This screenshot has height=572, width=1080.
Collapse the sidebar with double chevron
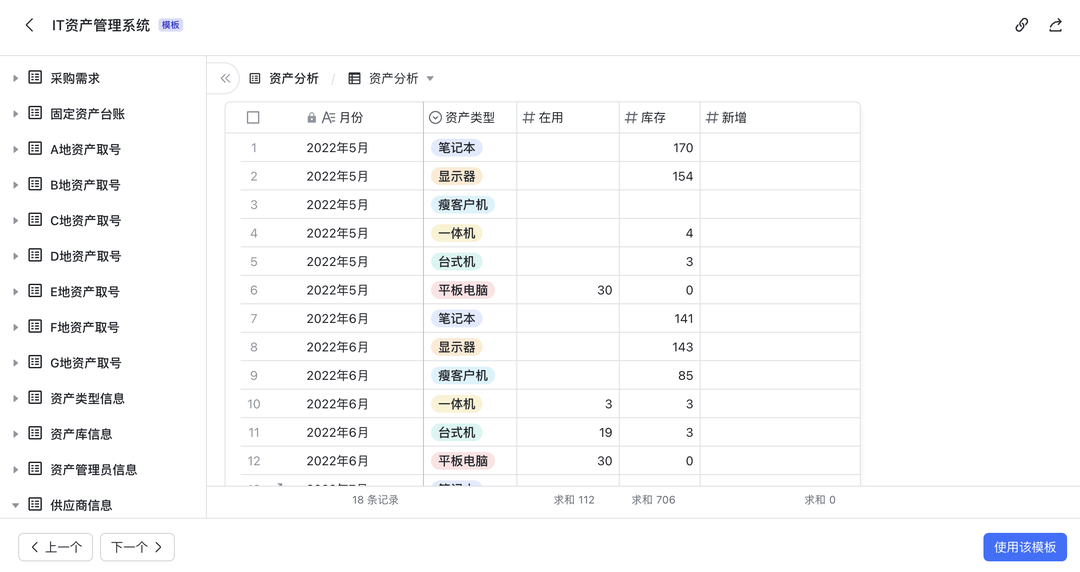[x=225, y=79]
